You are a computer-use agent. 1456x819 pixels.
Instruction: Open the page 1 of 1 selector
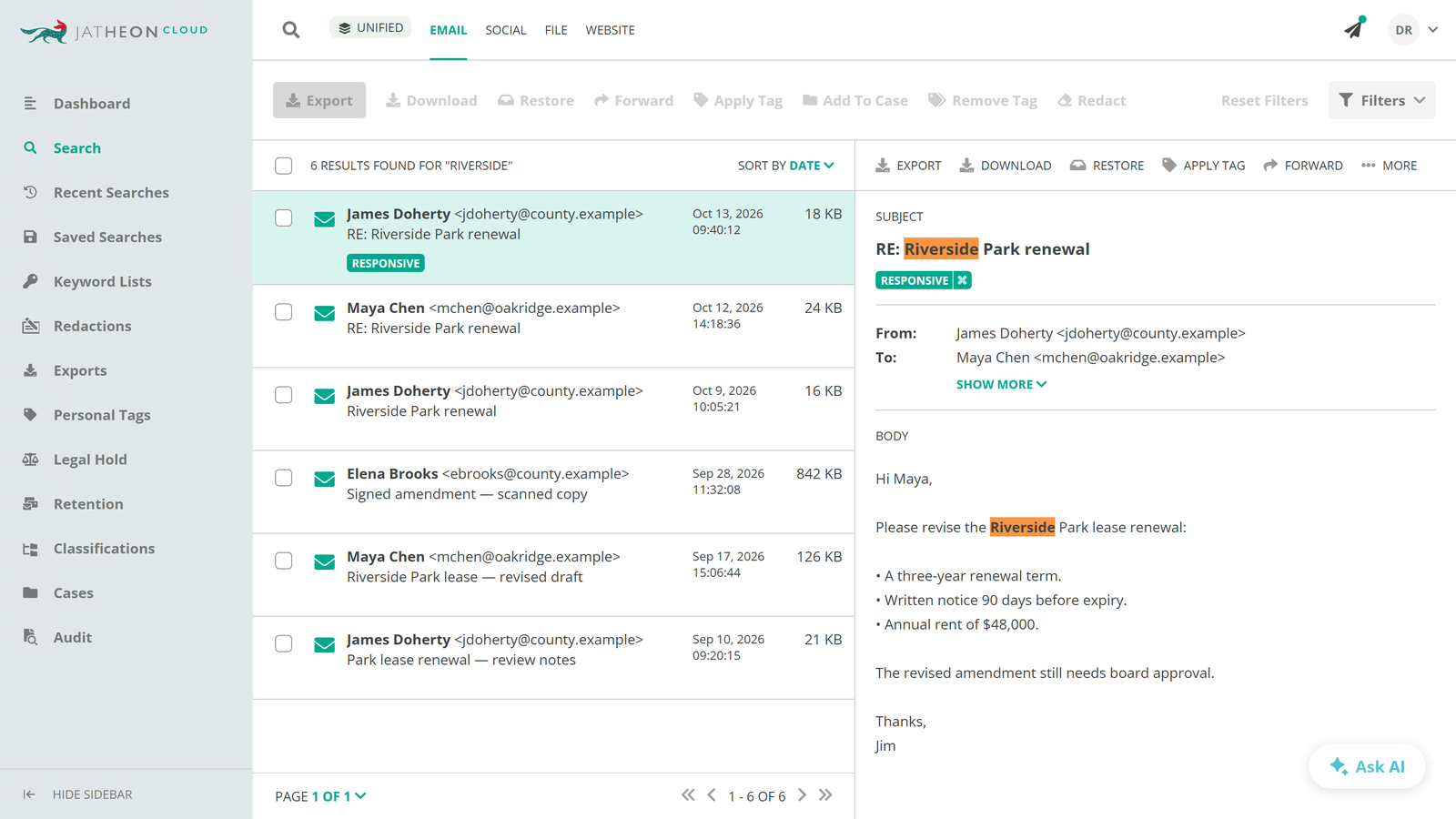[339, 796]
